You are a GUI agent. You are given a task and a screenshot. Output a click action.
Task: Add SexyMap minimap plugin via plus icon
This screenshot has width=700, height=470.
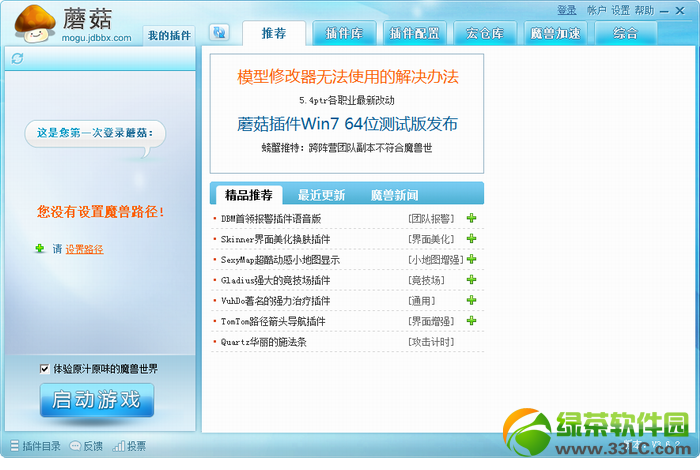471,259
